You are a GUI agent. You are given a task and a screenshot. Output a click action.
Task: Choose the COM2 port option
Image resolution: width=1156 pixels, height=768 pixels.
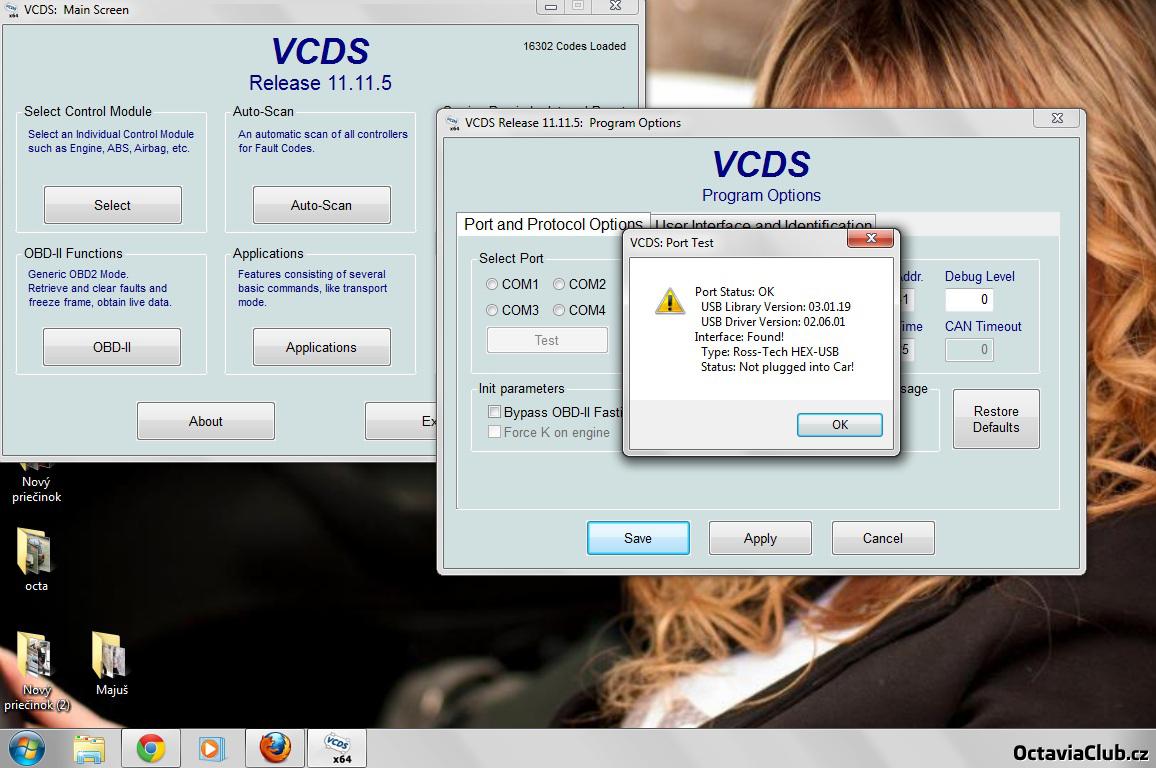pos(559,285)
